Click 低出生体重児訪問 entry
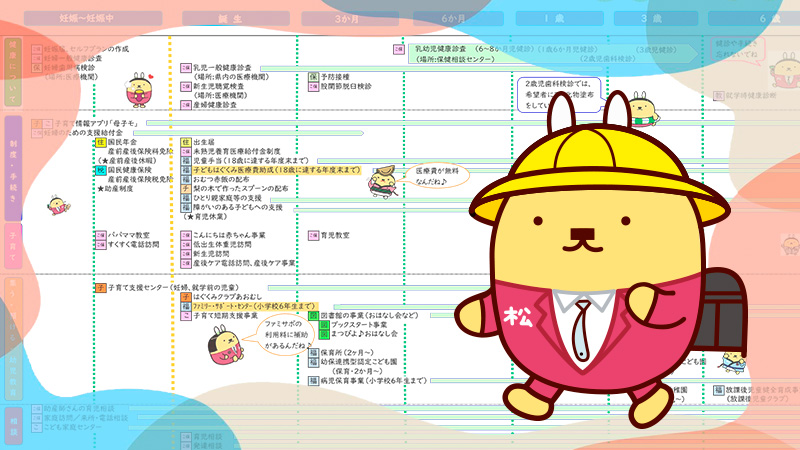This screenshot has width=800, height=450. pos(222,244)
